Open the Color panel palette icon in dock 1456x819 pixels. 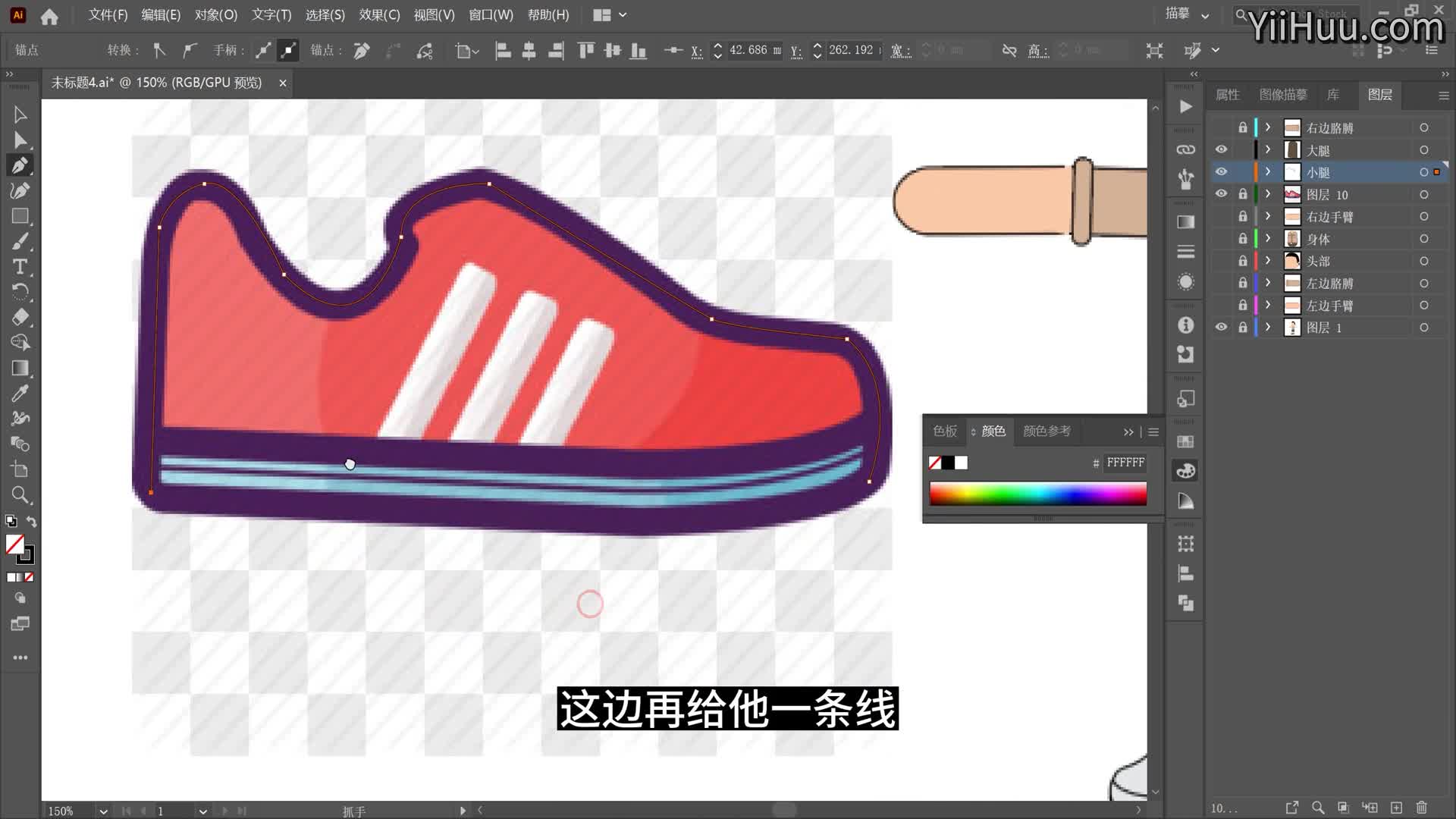point(1185,471)
